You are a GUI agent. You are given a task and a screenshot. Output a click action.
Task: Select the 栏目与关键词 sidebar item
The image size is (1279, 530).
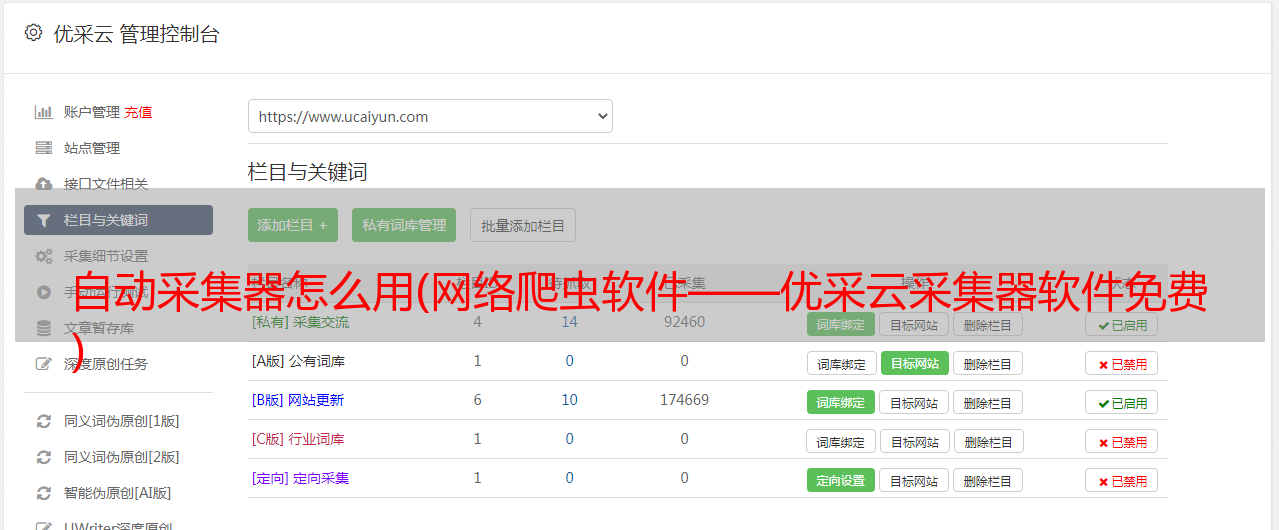coord(118,220)
